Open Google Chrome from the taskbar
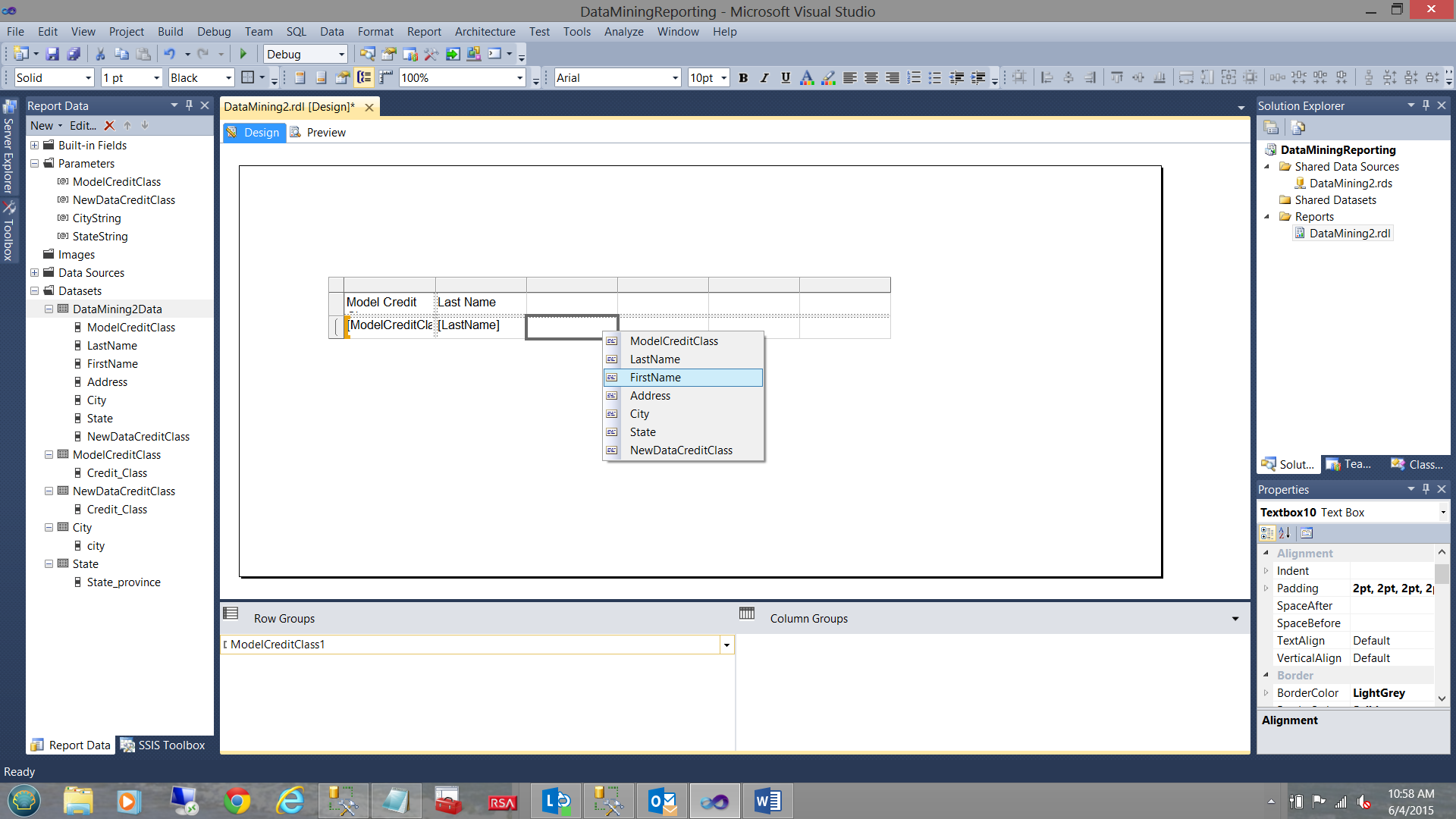This screenshot has width=1456, height=819. [x=237, y=801]
